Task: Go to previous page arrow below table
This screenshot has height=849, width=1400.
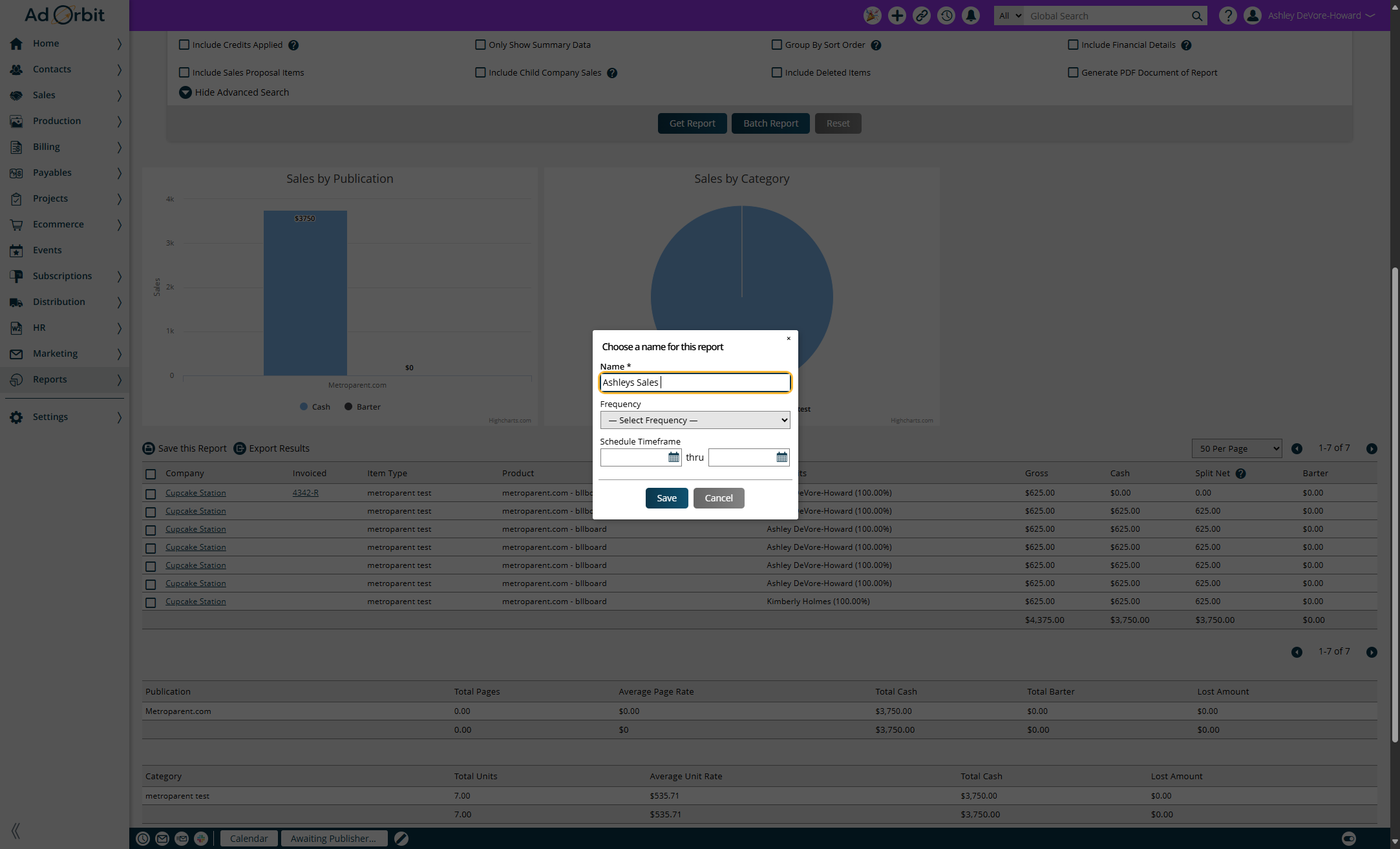Action: (1297, 653)
